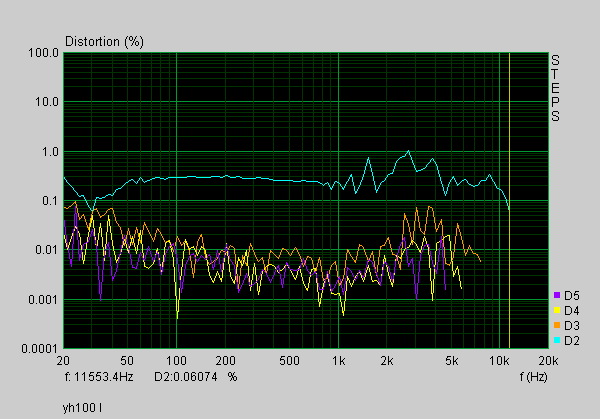
Task: Click the orange D3 legend swatch
Action: click(557, 325)
